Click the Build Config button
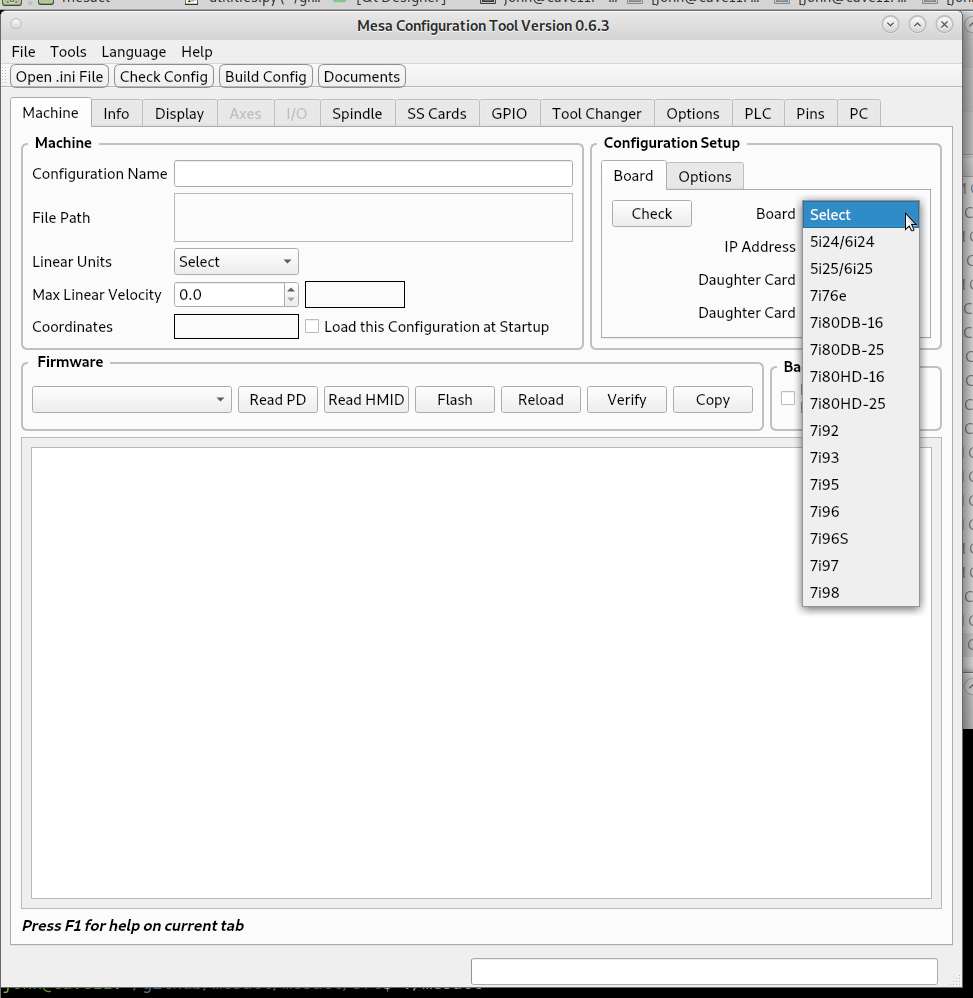This screenshot has height=998, width=973. [x=265, y=76]
